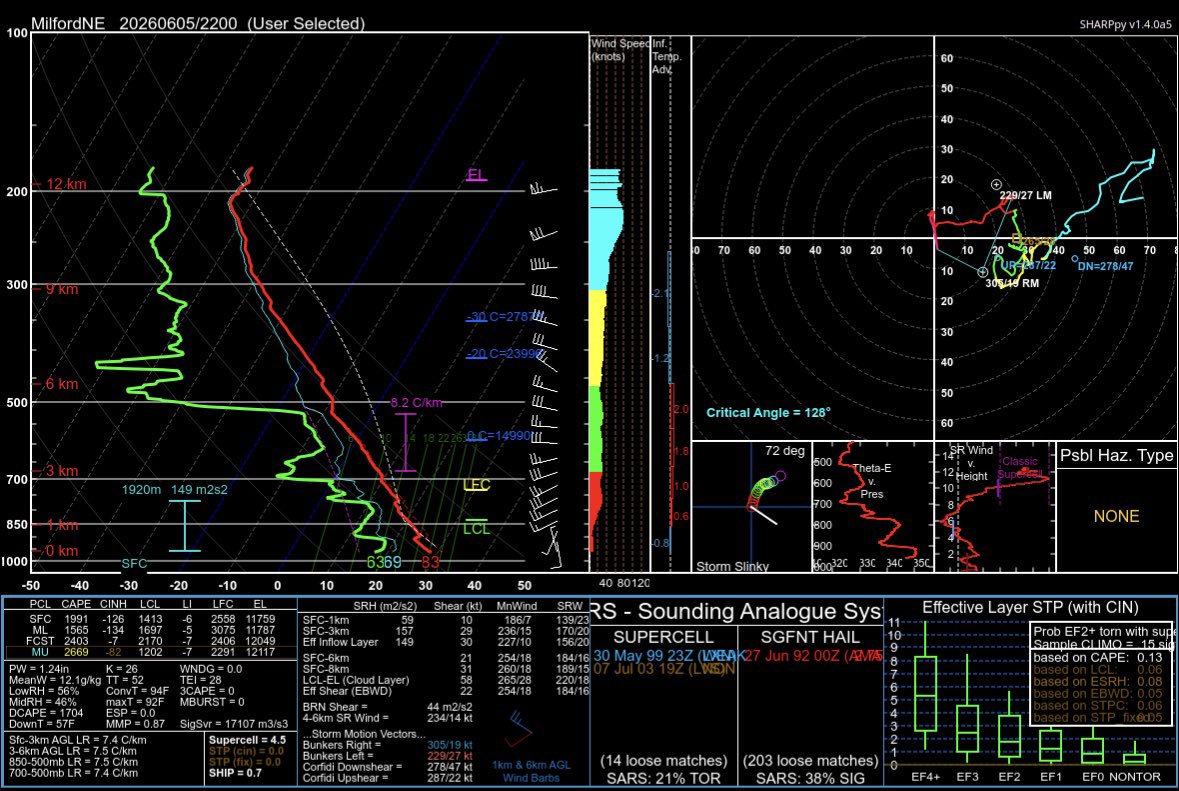Screen dimensions: 1179x791
Task: Click the Corfidi Downshear = 278/47 kt row
Action: (387, 767)
